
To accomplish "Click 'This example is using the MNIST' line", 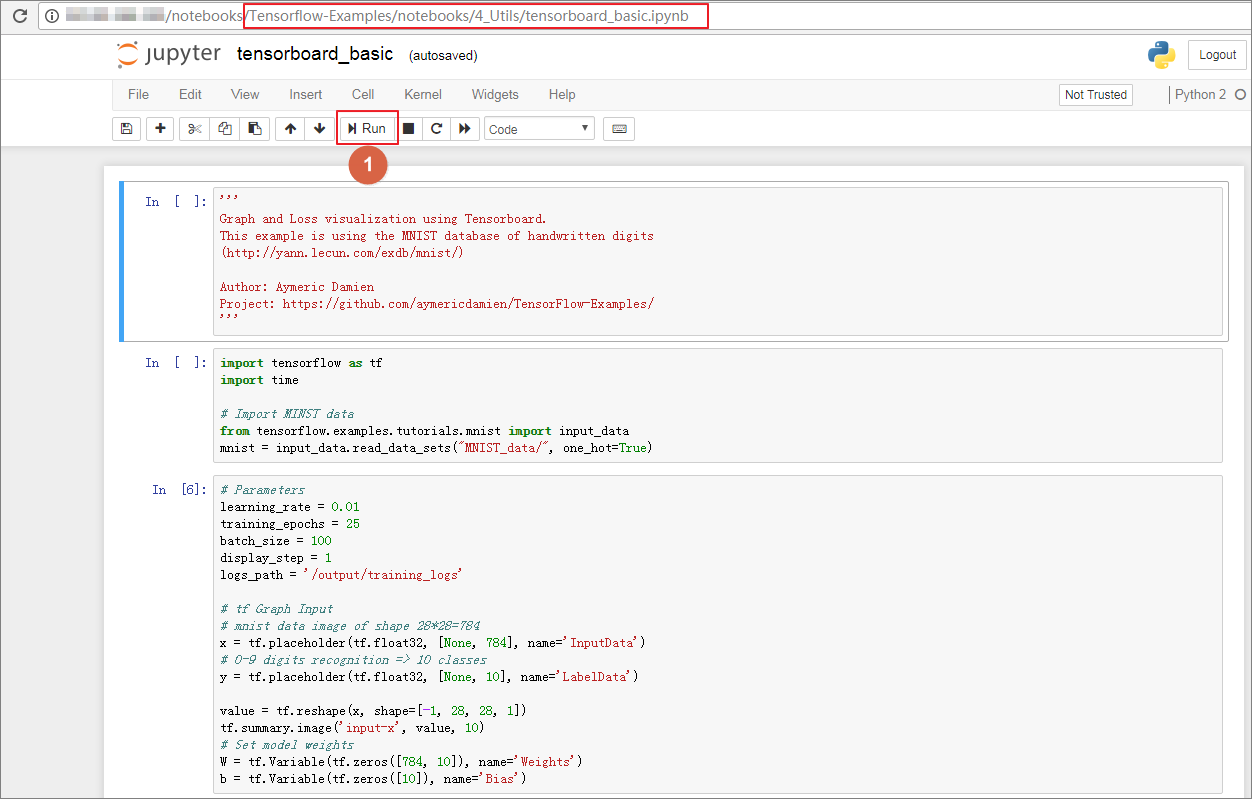I will click(x=437, y=236).
